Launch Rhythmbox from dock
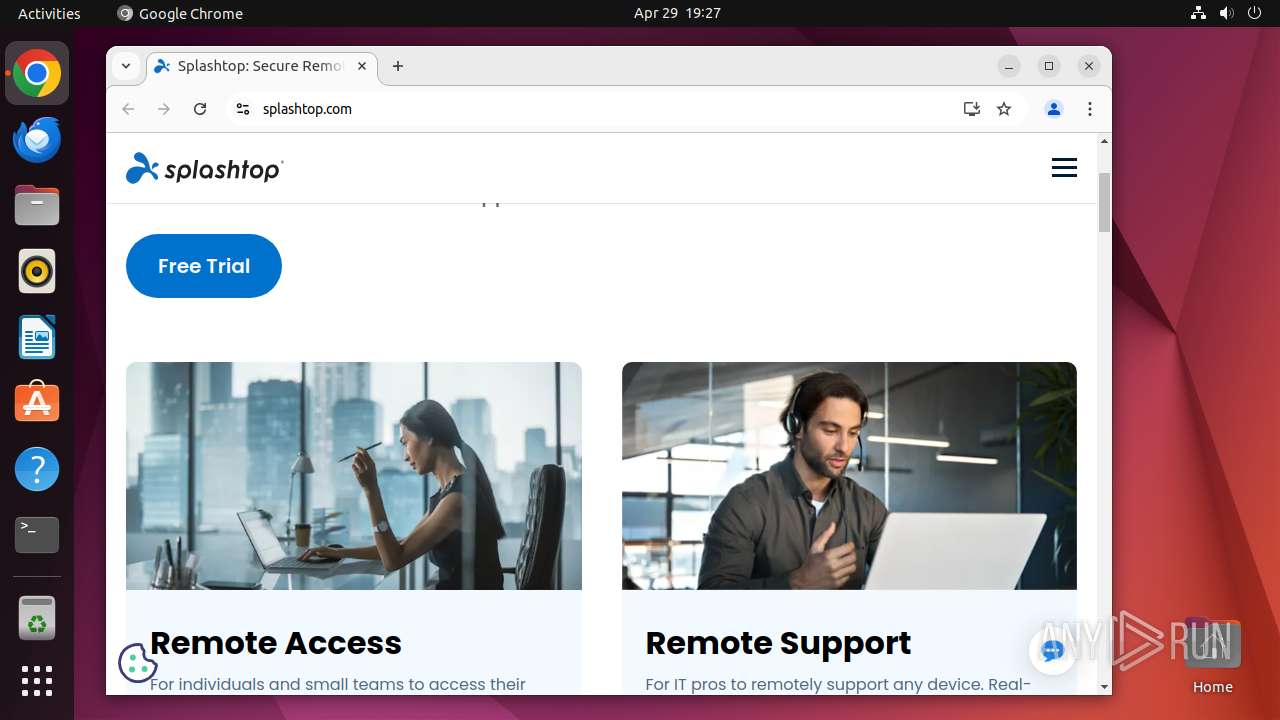Screen dimensions: 1280x720 coord(37,271)
